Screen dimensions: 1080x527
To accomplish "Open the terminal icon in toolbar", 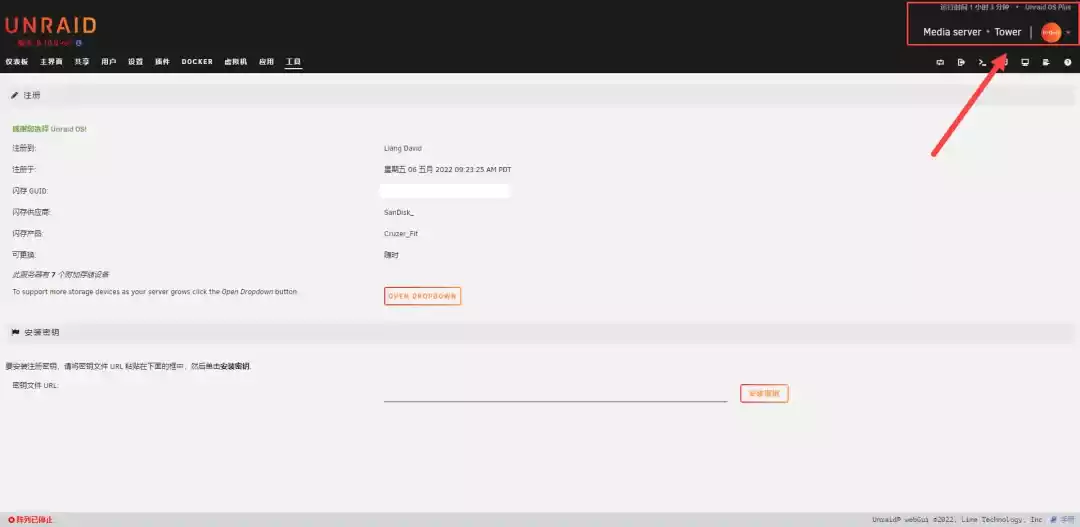I will pos(982,62).
